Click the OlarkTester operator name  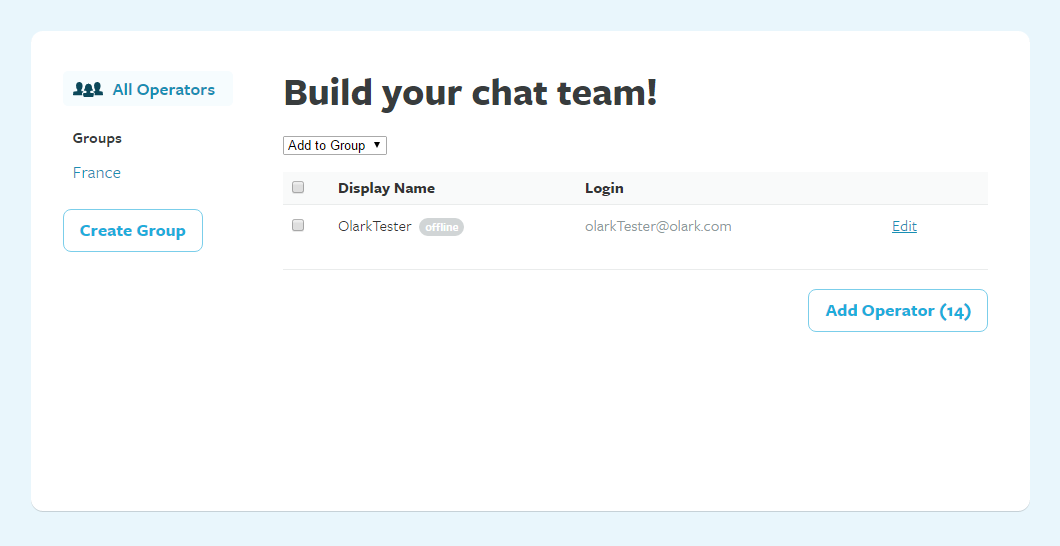375,227
